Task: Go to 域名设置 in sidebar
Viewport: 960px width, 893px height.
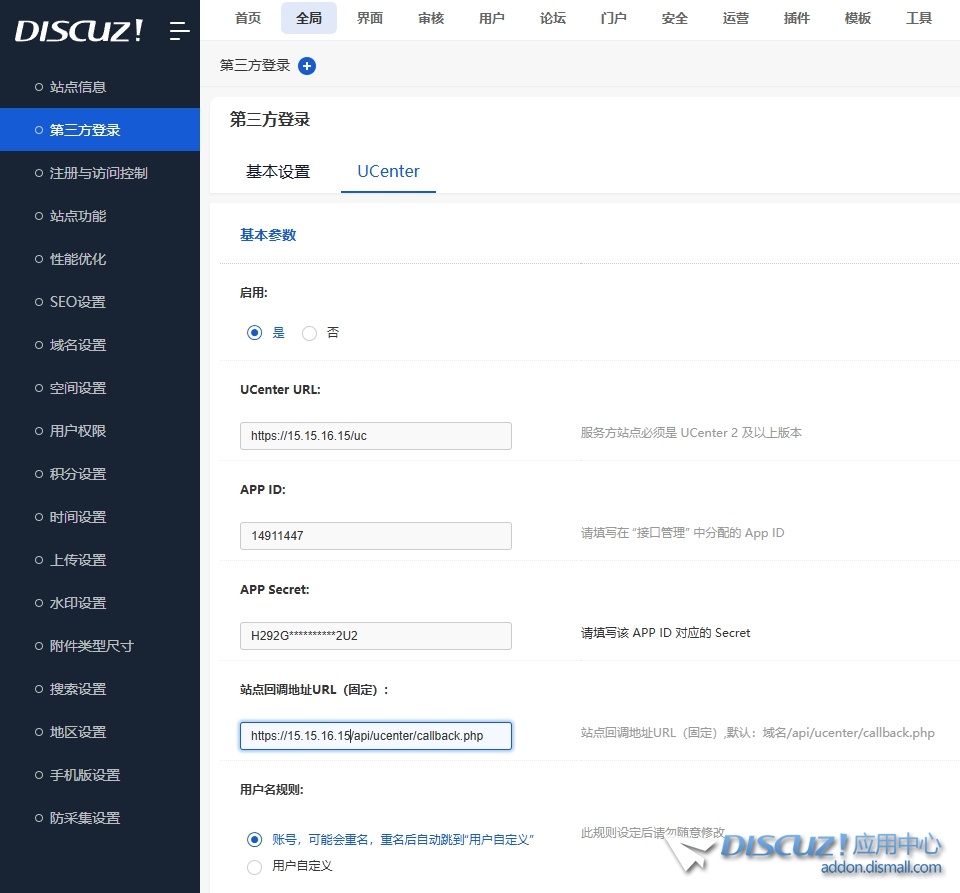Action: coord(100,345)
